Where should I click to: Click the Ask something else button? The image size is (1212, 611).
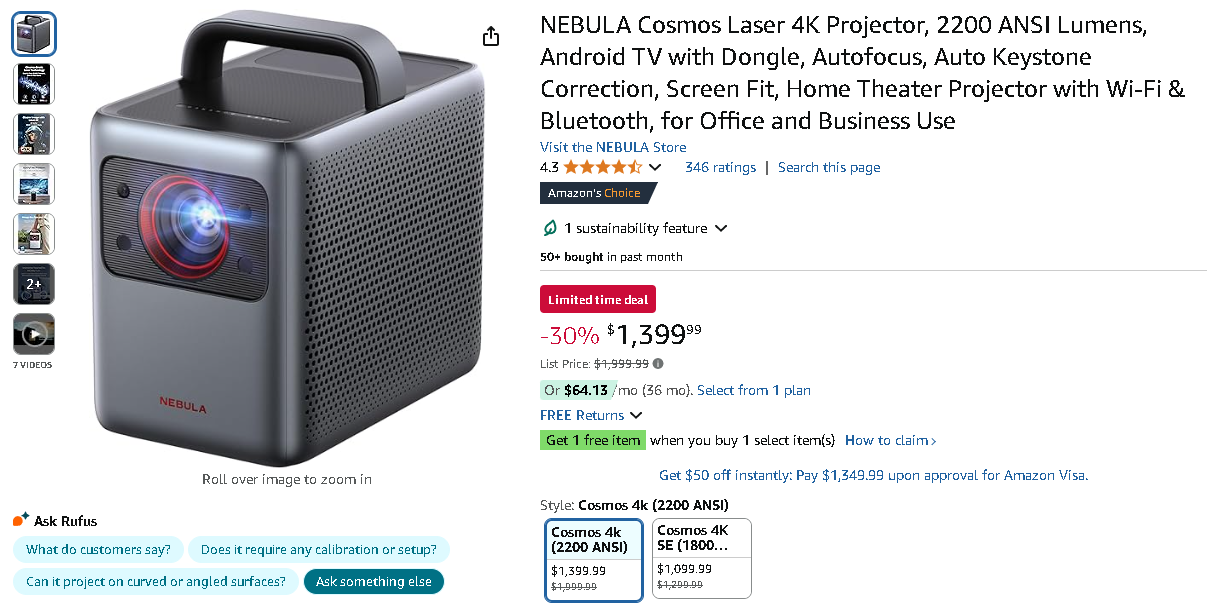(x=373, y=581)
